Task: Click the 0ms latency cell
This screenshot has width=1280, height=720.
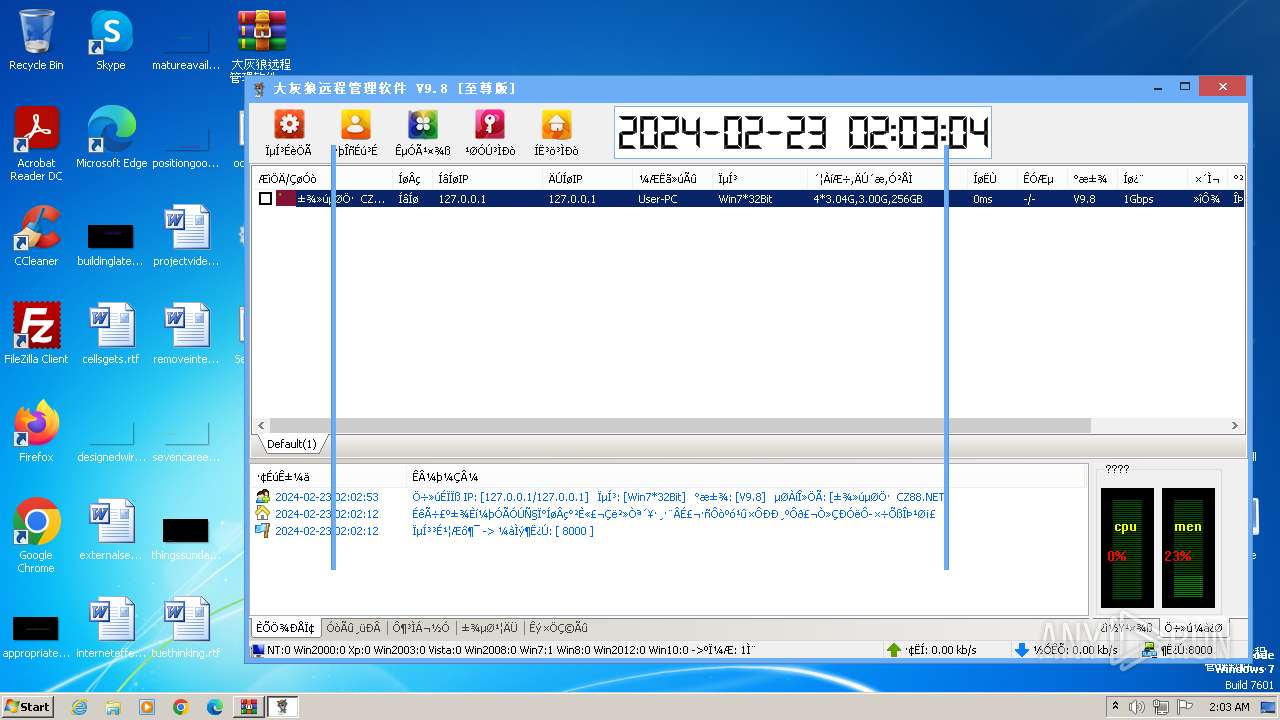Action: pos(983,199)
